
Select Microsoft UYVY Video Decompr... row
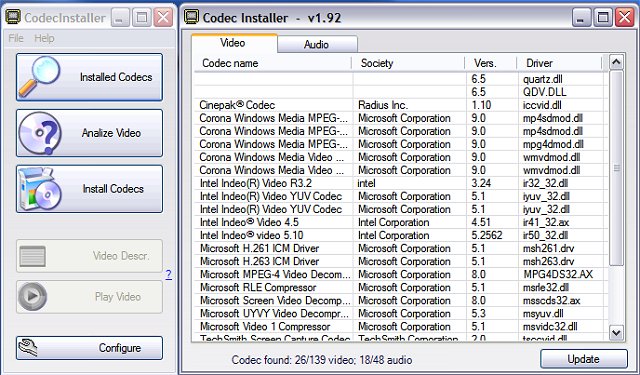[400, 314]
